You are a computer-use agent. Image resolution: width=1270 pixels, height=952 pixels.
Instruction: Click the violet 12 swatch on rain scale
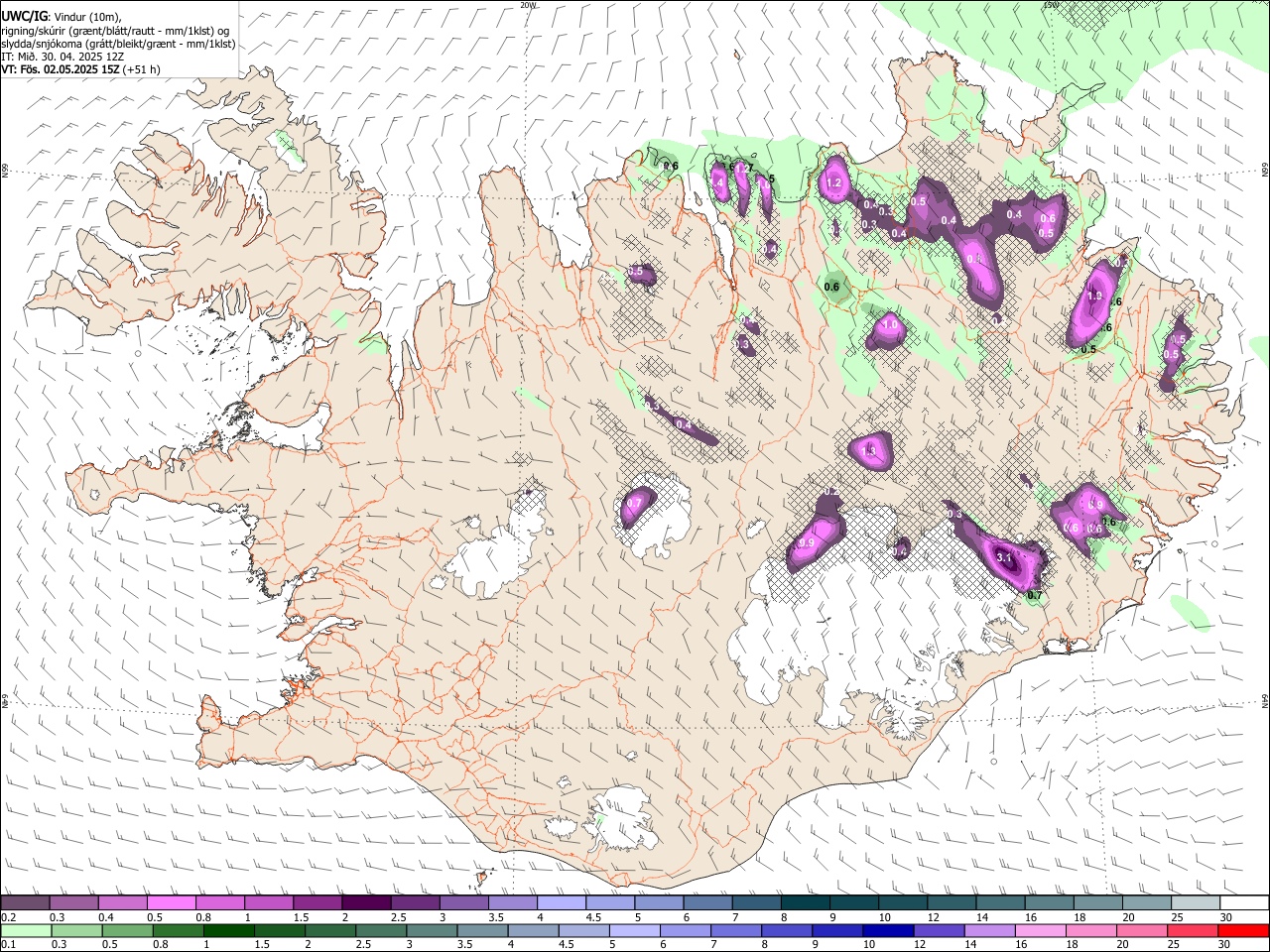[x=938, y=930]
